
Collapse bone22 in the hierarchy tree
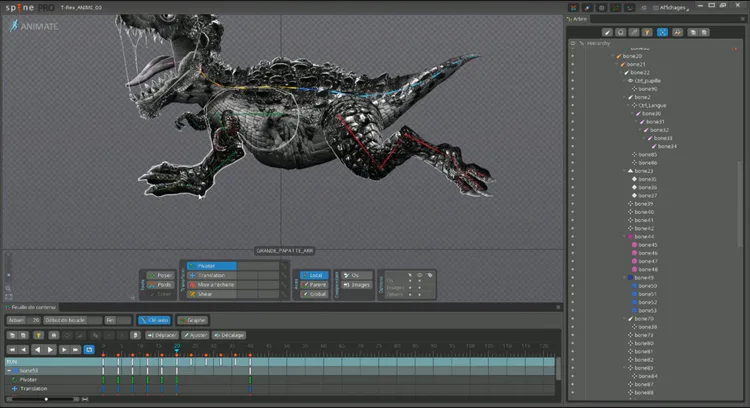tap(621, 72)
